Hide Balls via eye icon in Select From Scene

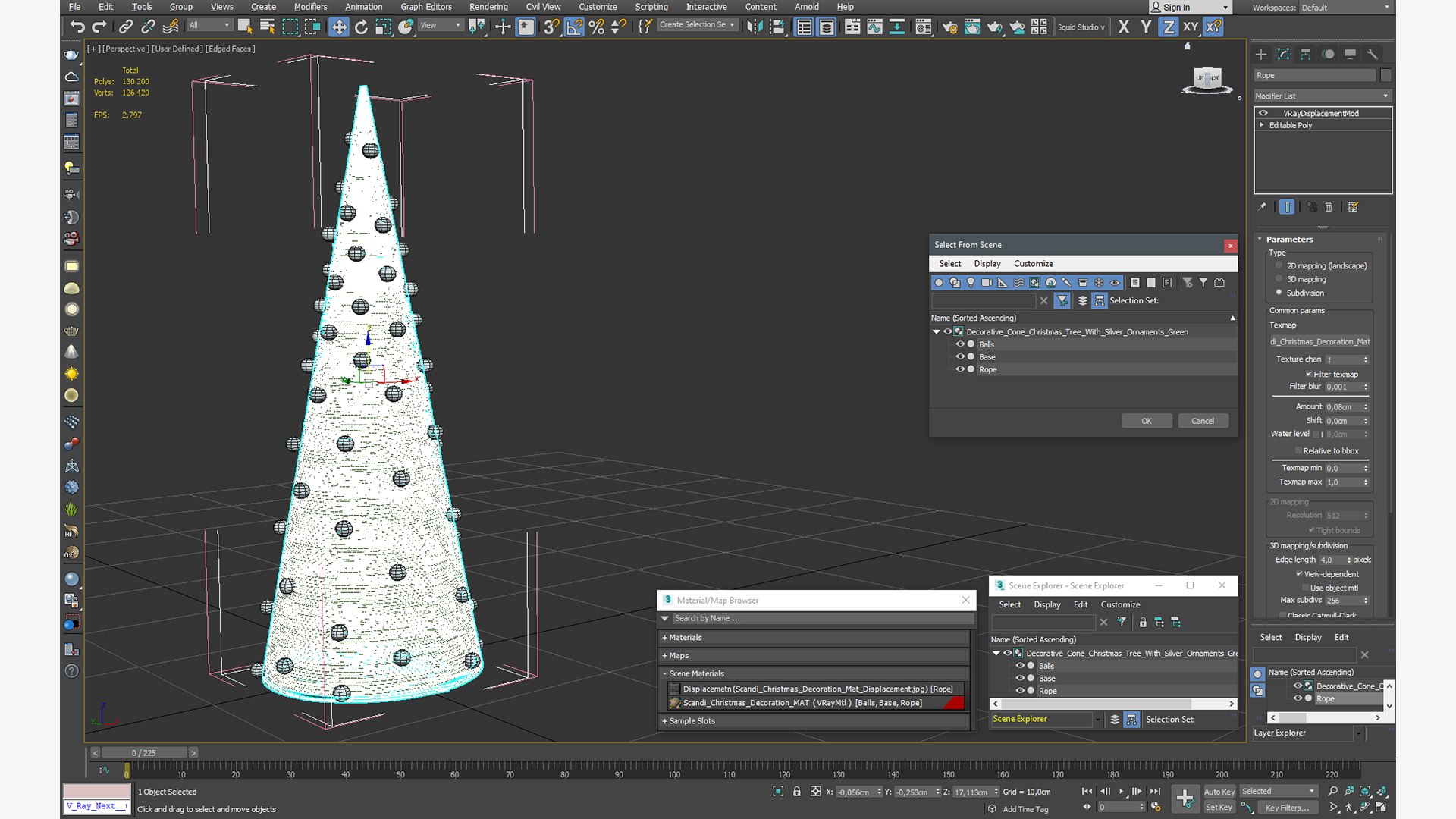960,344
